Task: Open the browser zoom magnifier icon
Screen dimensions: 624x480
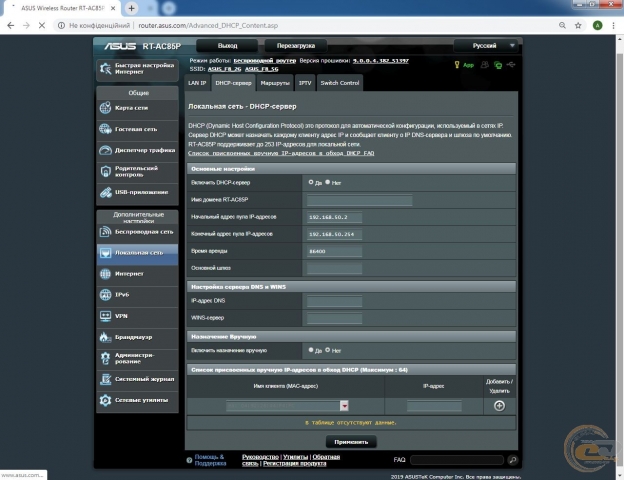Action: (562, 25)
